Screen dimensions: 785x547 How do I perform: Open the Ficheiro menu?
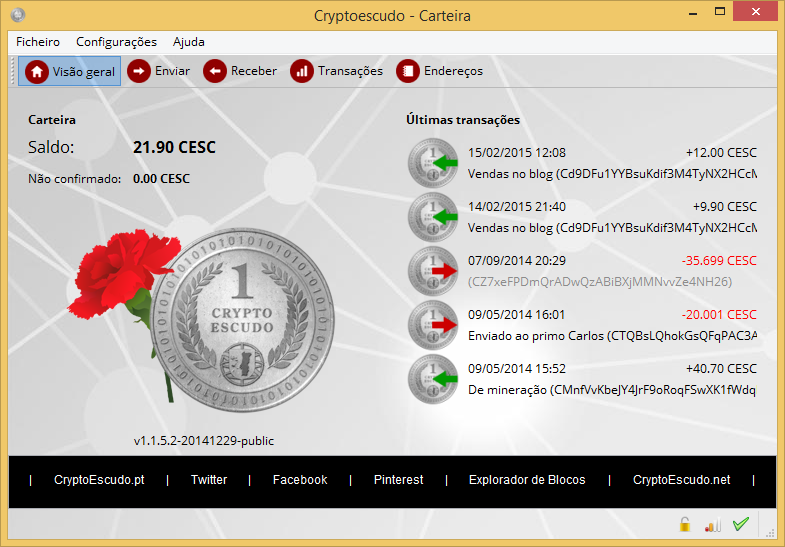[x=38, y=42]
